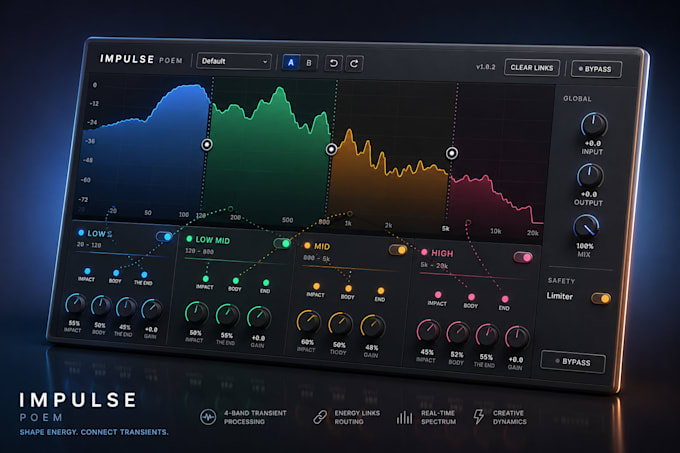Click the redo arrow icon
The width and height of the screenshot is (680, 453).
[x=354, y=64]
